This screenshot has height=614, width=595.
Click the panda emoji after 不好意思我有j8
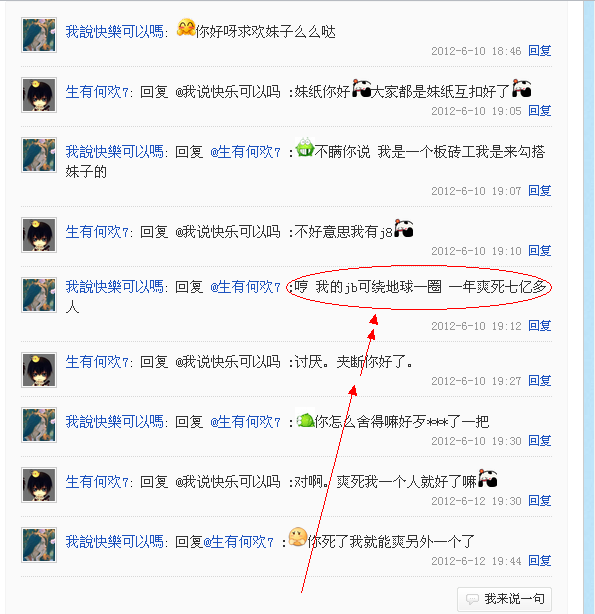(x=404, y=228)
